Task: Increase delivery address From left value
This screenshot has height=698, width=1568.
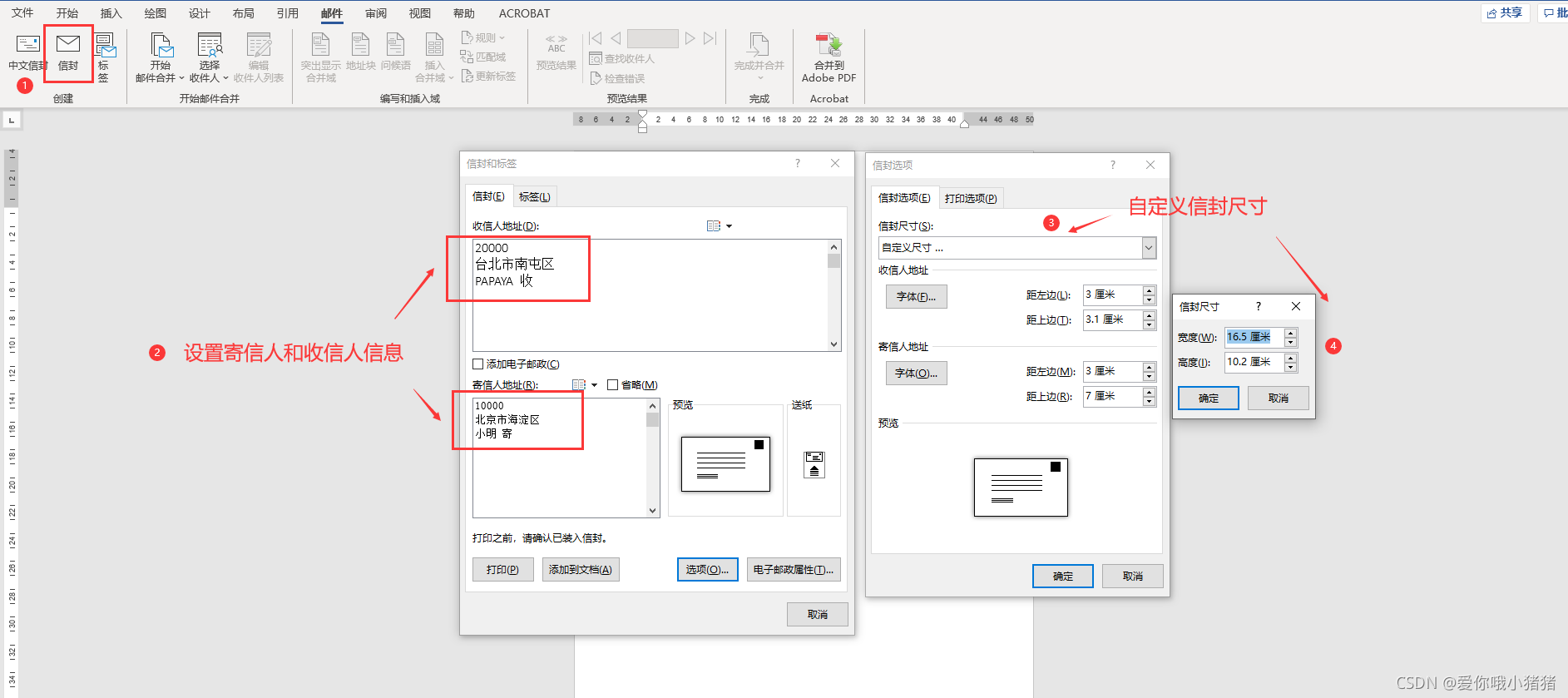Action: pyautogui.click(x=1149, y=290)
